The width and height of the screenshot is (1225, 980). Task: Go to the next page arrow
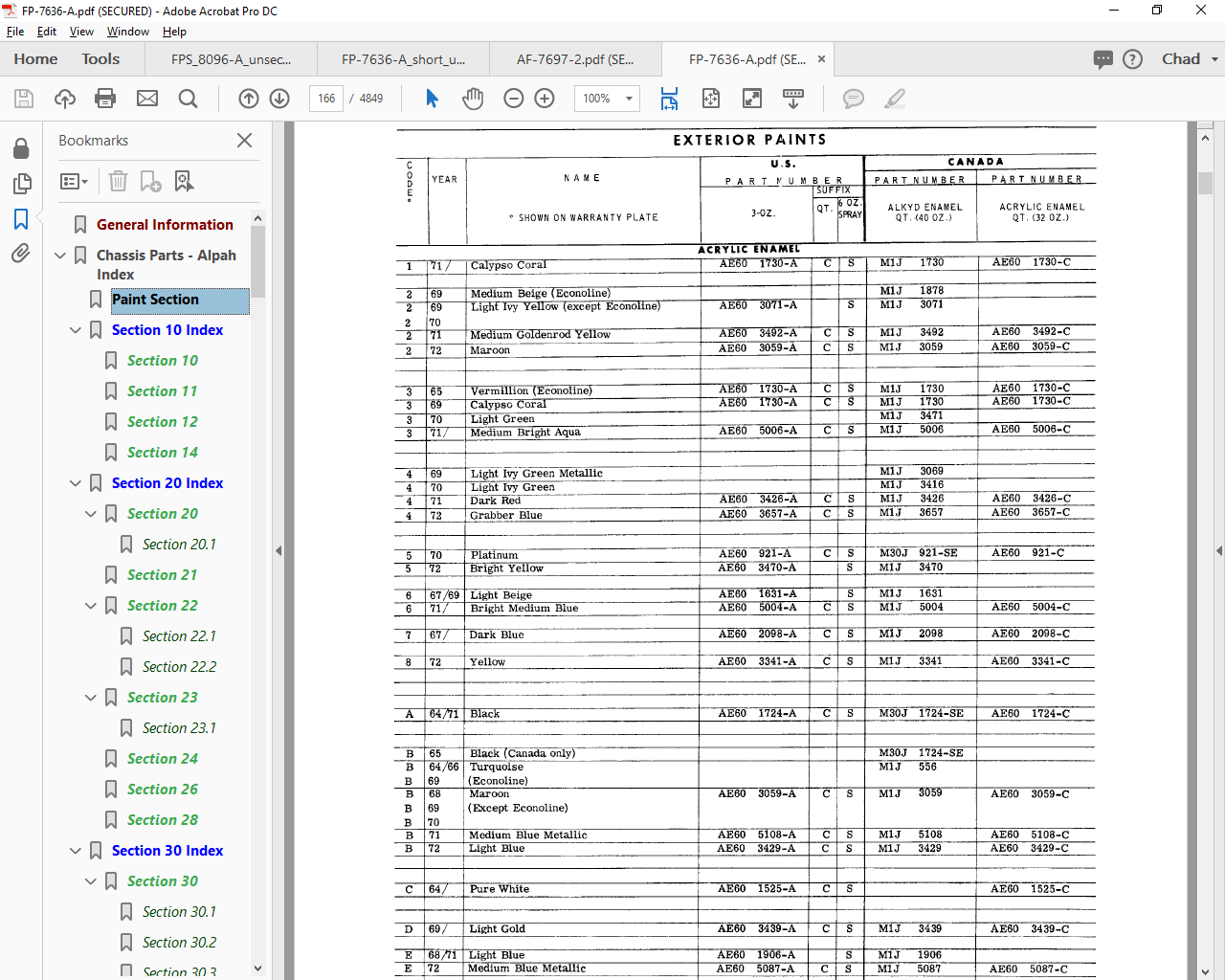[279, 99]
